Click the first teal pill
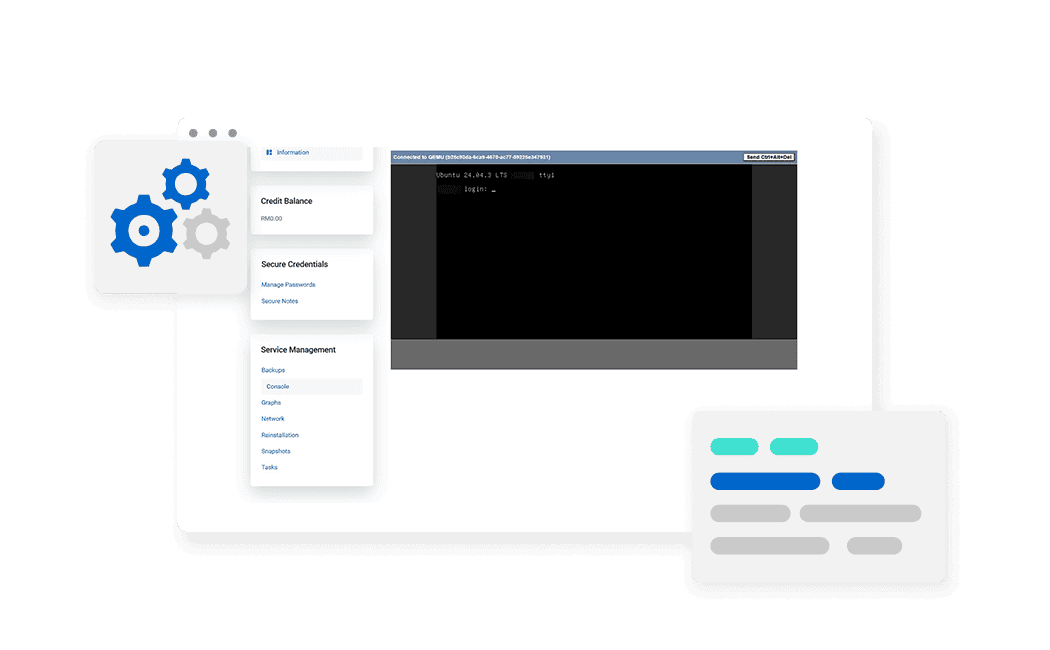The width and height of the screenshot is (1050, 650). click(734, 447)
